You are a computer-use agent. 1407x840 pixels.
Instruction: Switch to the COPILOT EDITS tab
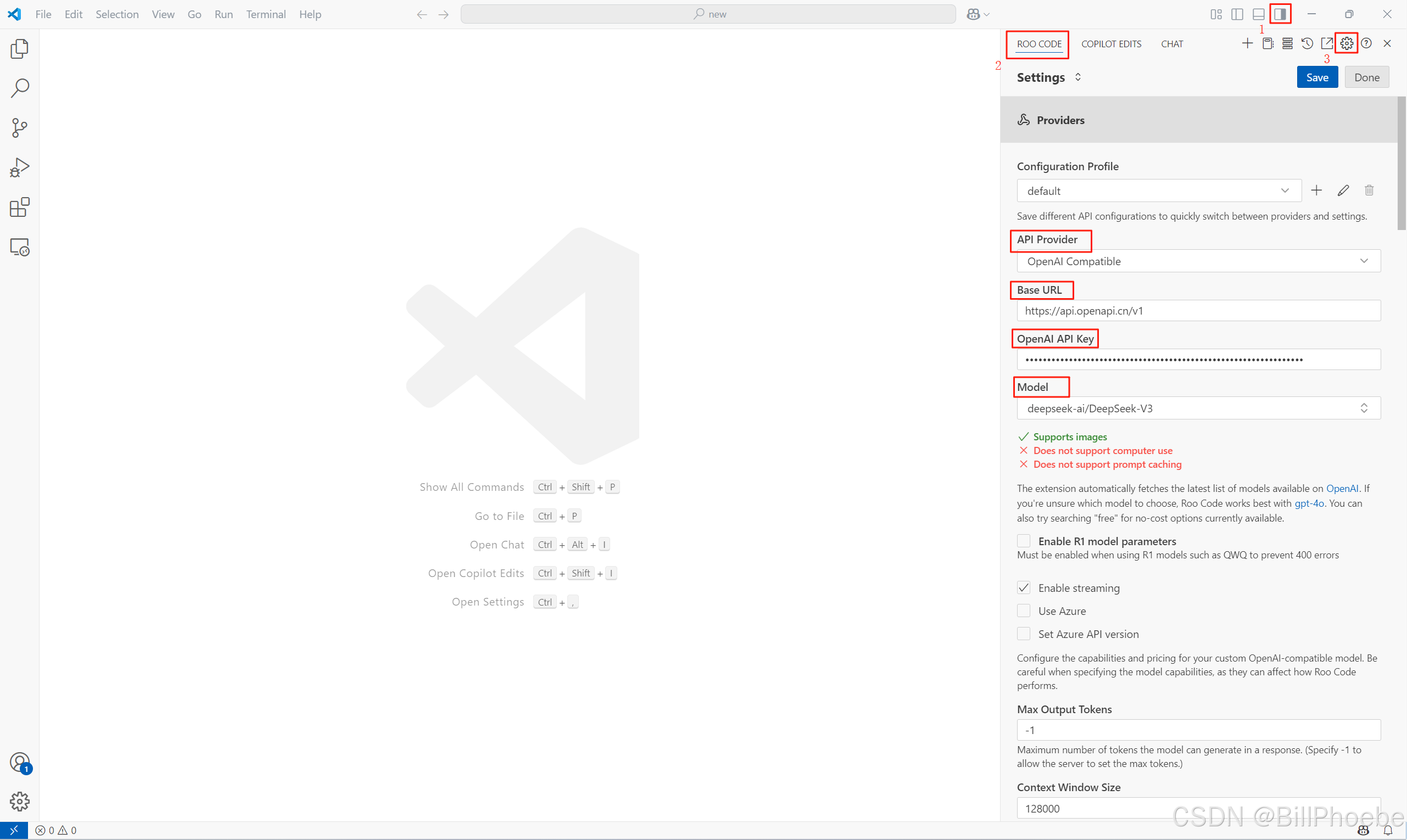point(1111,44)
